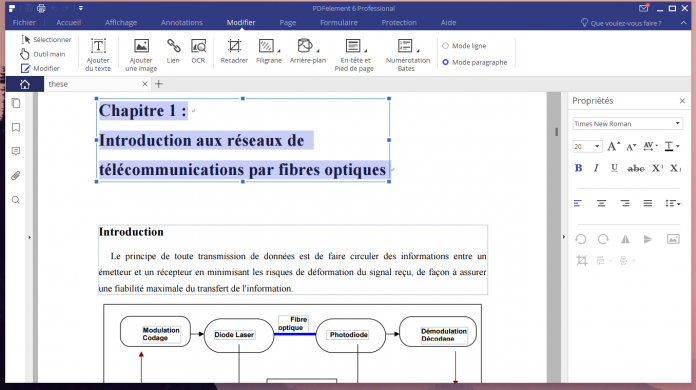Go to the home tab icon
This screenshot has width=696, height=390.
tap(25, 84)
